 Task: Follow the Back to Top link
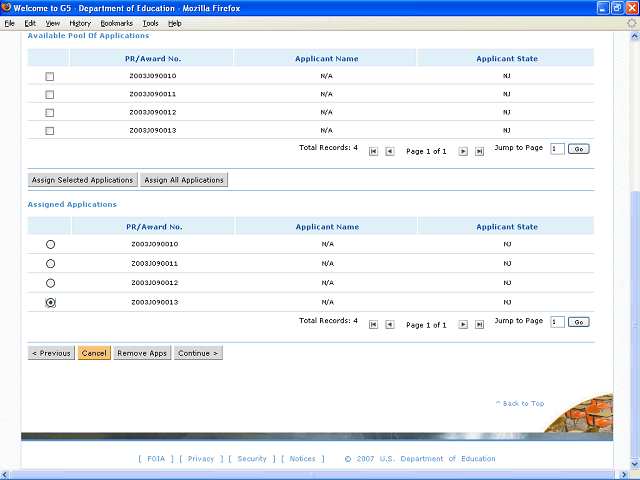point(520,404)
